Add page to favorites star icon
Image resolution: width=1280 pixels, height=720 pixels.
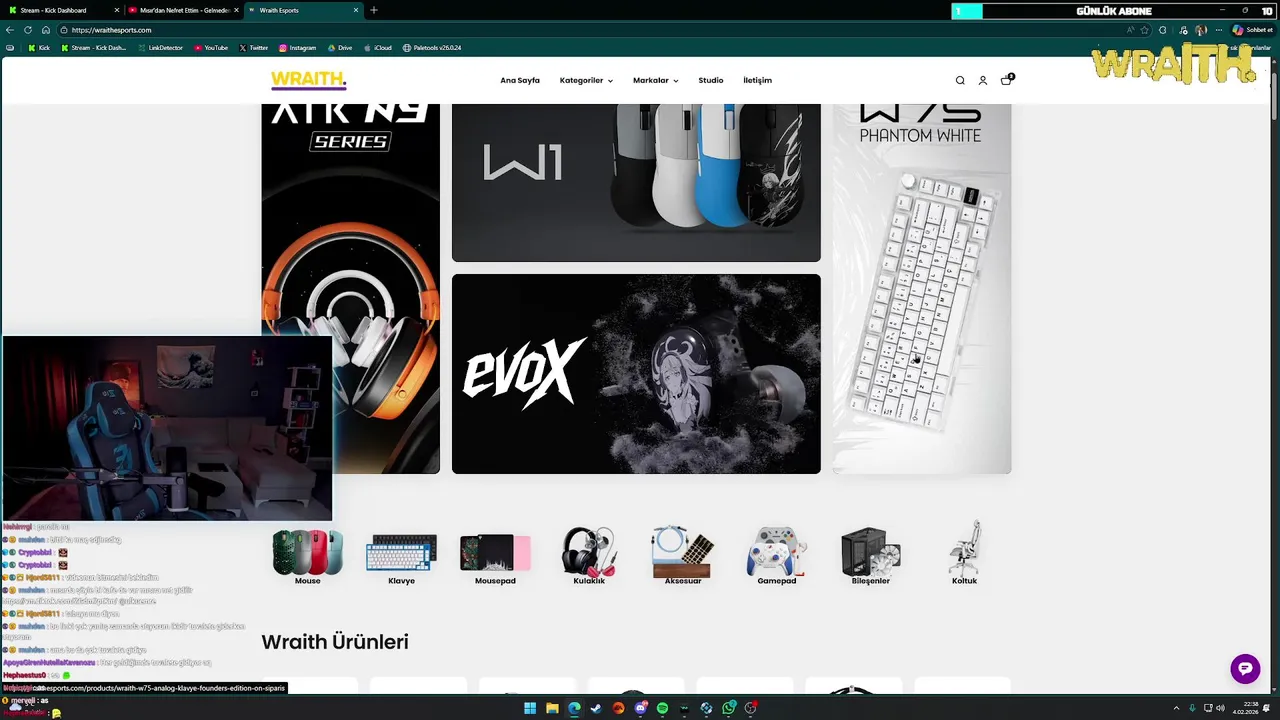point(1145,30)
